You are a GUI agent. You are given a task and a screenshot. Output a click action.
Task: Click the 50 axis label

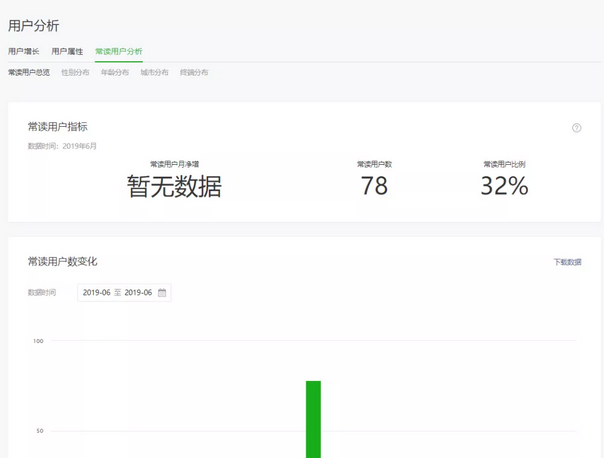[40, 431]
